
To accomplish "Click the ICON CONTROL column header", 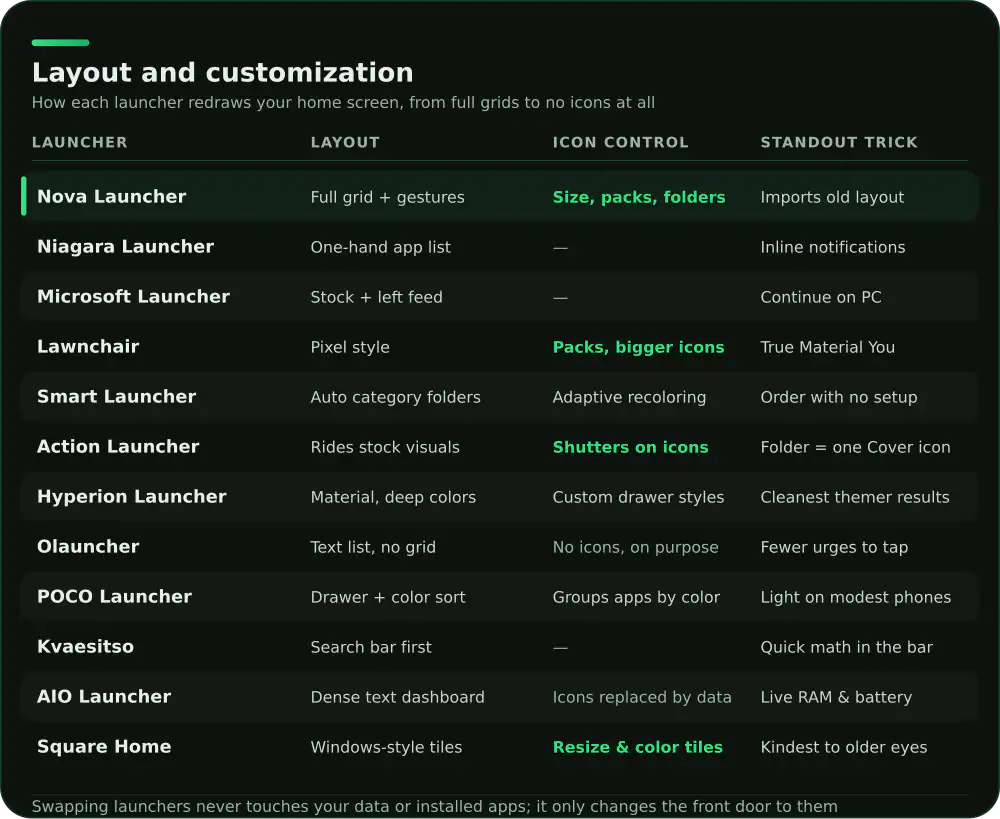I will (621, 142).
